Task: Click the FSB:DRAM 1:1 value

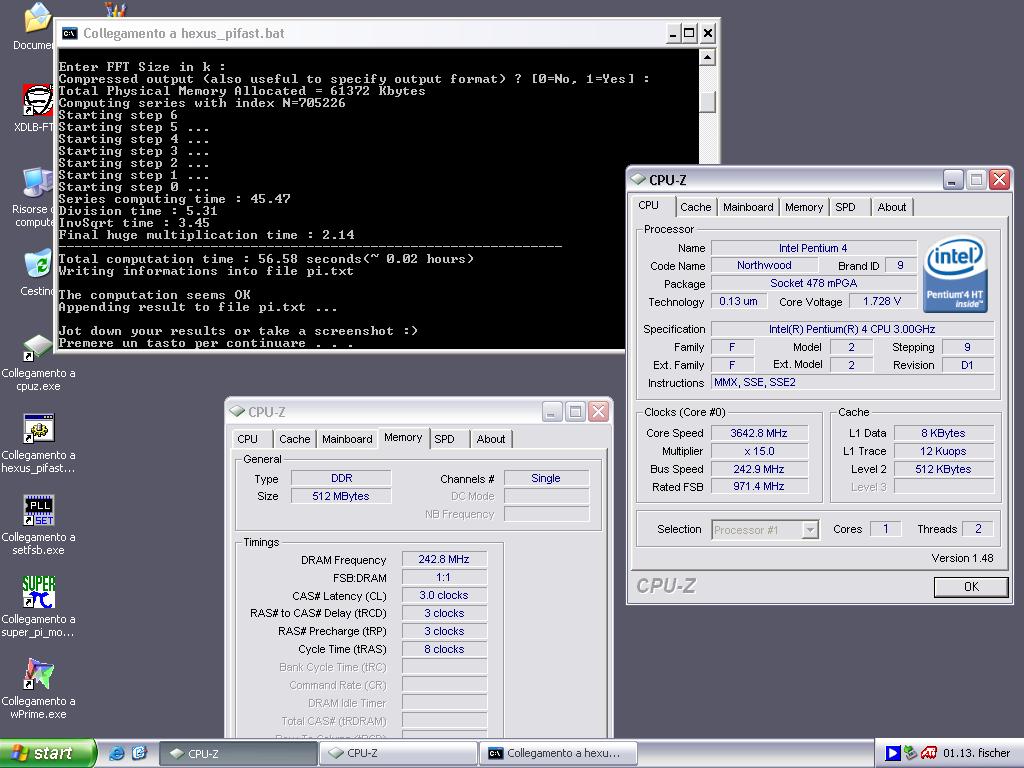Action: coord(444,577)
